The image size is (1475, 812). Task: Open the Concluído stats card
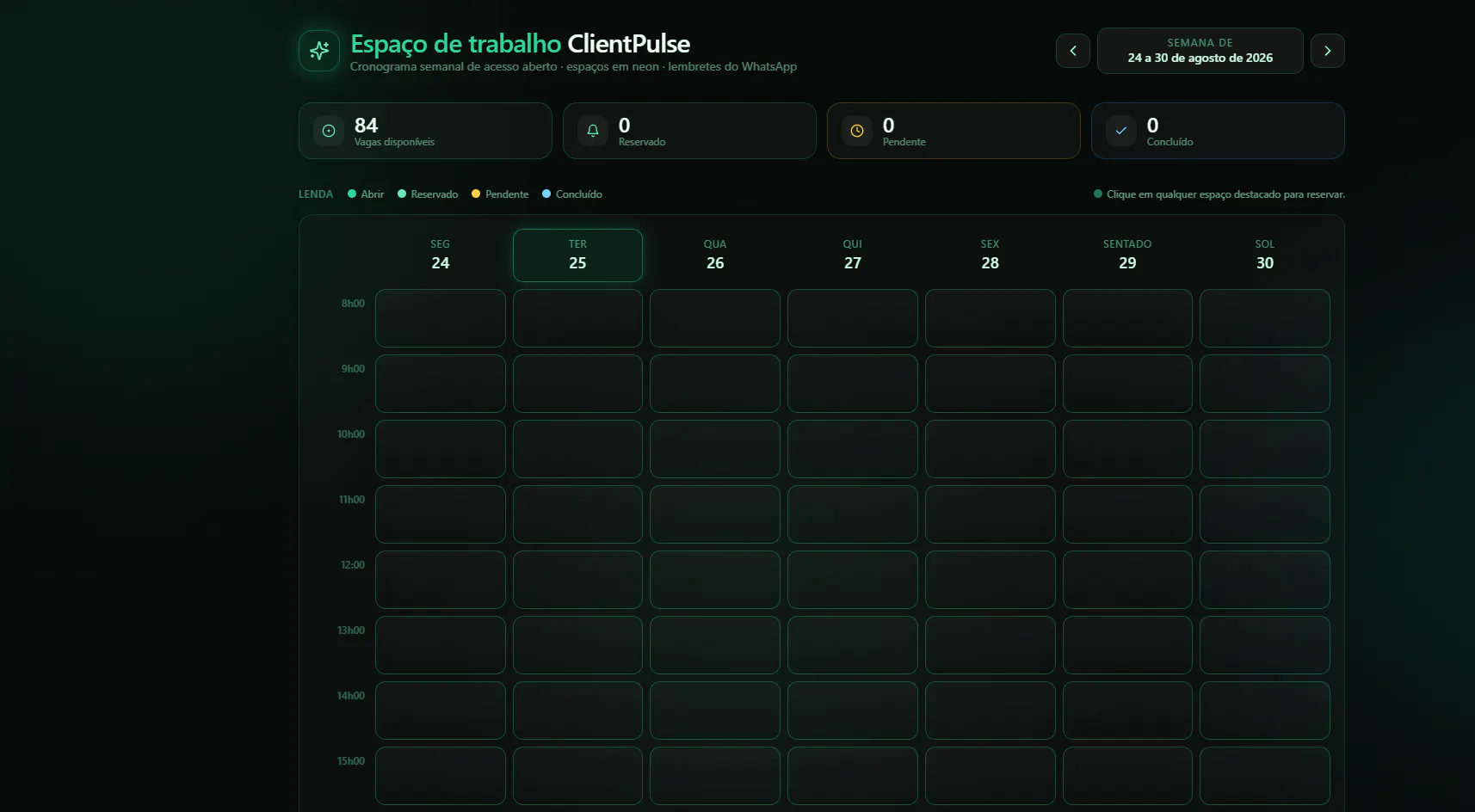pos(1218,131)
